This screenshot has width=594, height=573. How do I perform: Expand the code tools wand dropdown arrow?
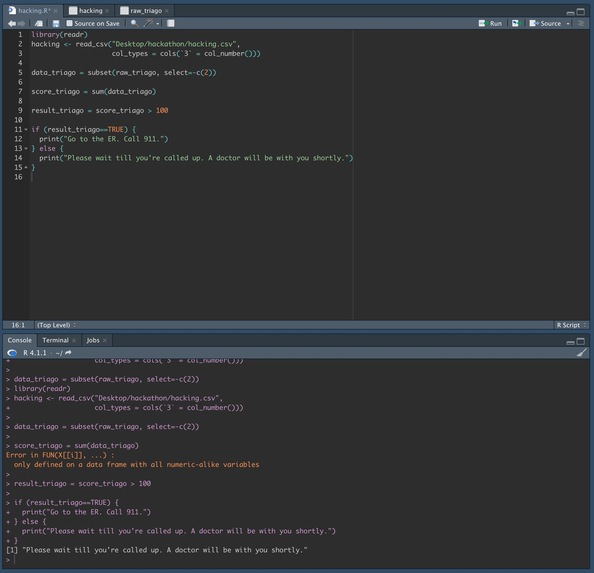(158, 24)
